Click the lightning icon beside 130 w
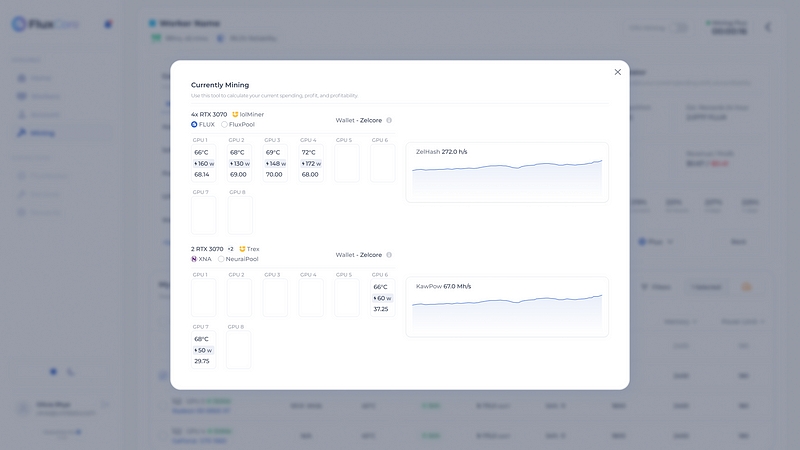Screen dimensions: 800x450 232,164
